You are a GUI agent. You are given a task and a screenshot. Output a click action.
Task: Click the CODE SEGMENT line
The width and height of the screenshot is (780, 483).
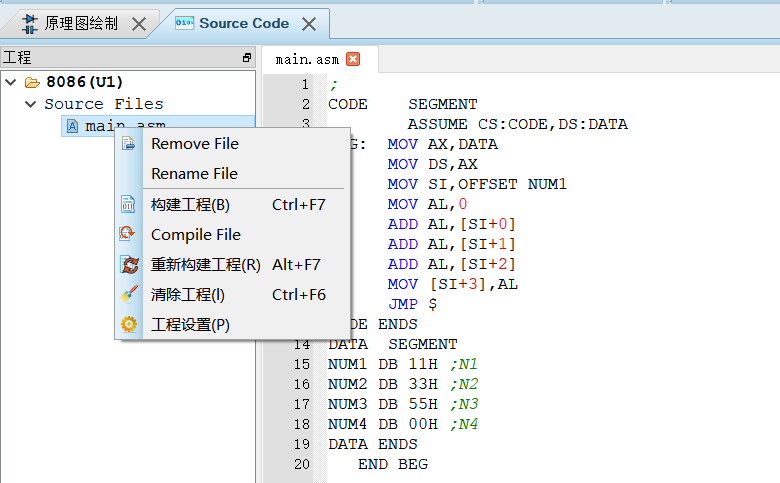[x=402, y=104]
